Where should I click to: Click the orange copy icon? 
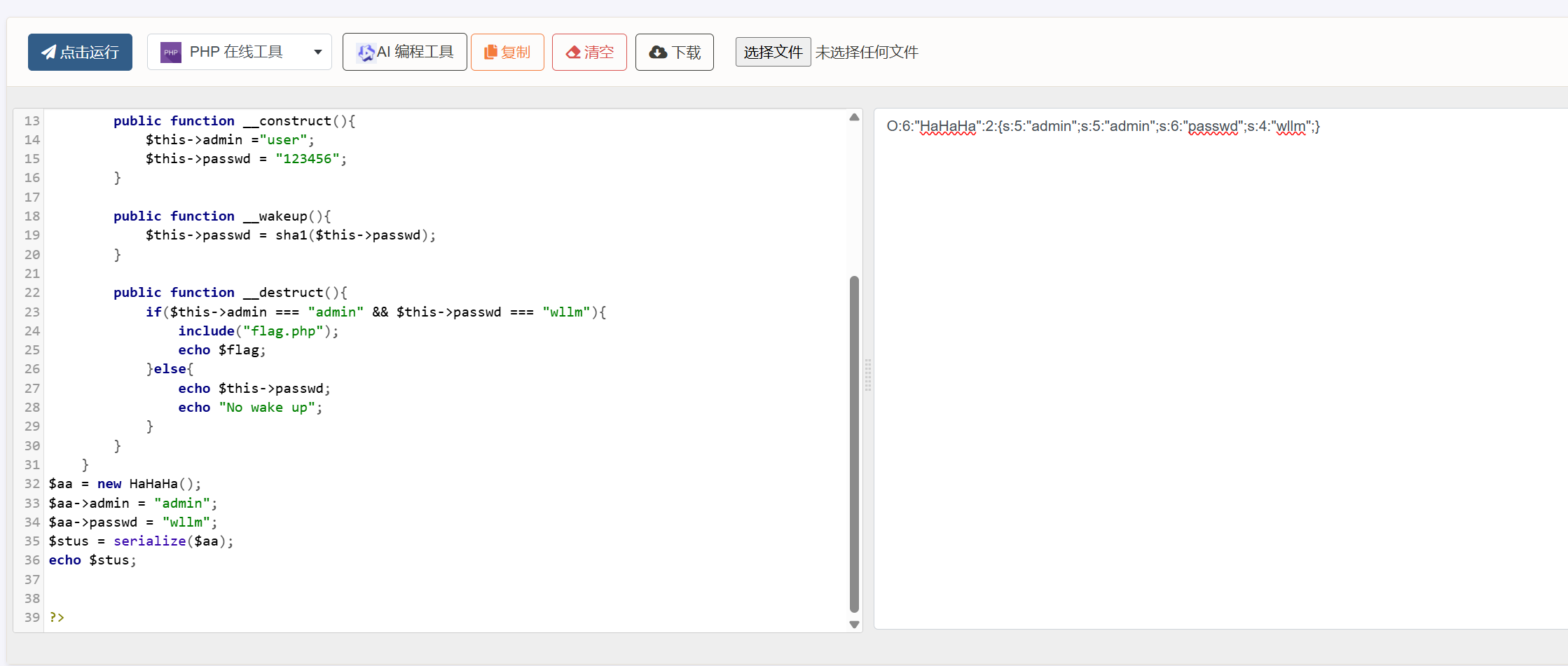click(x=490, y=52)
